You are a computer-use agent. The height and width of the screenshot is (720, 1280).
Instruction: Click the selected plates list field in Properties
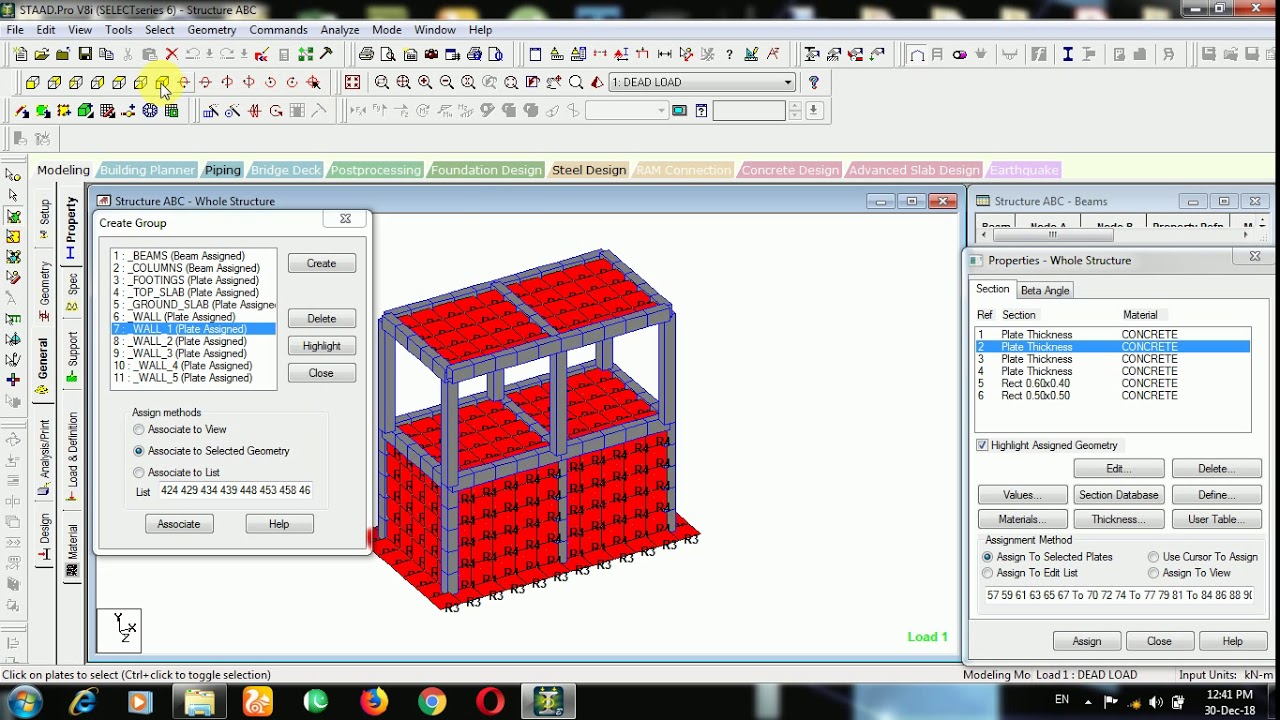pyautogui.click(x=1118, y=595)
